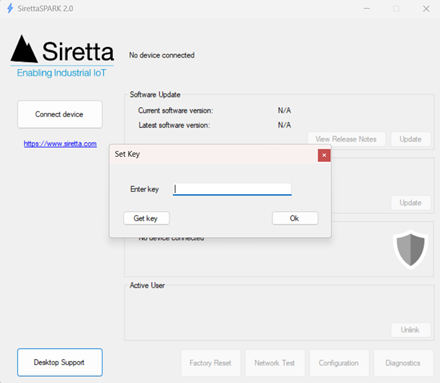Click the SirettaSPARK lightning bolt title icon

tap(10, 8)
